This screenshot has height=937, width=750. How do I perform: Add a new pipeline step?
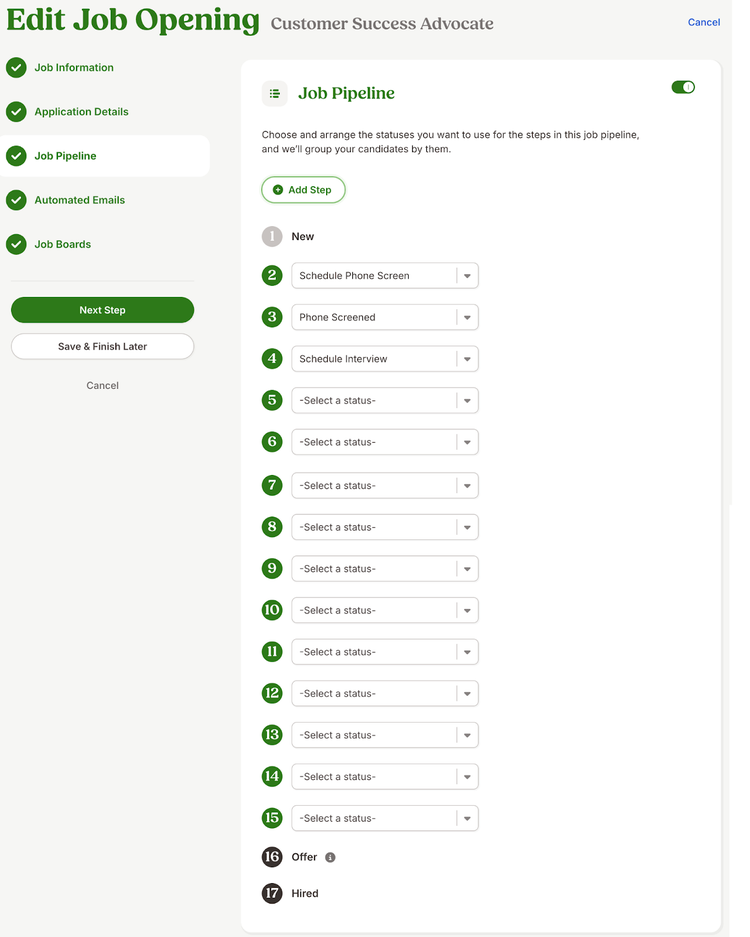[x=303, y=190]
